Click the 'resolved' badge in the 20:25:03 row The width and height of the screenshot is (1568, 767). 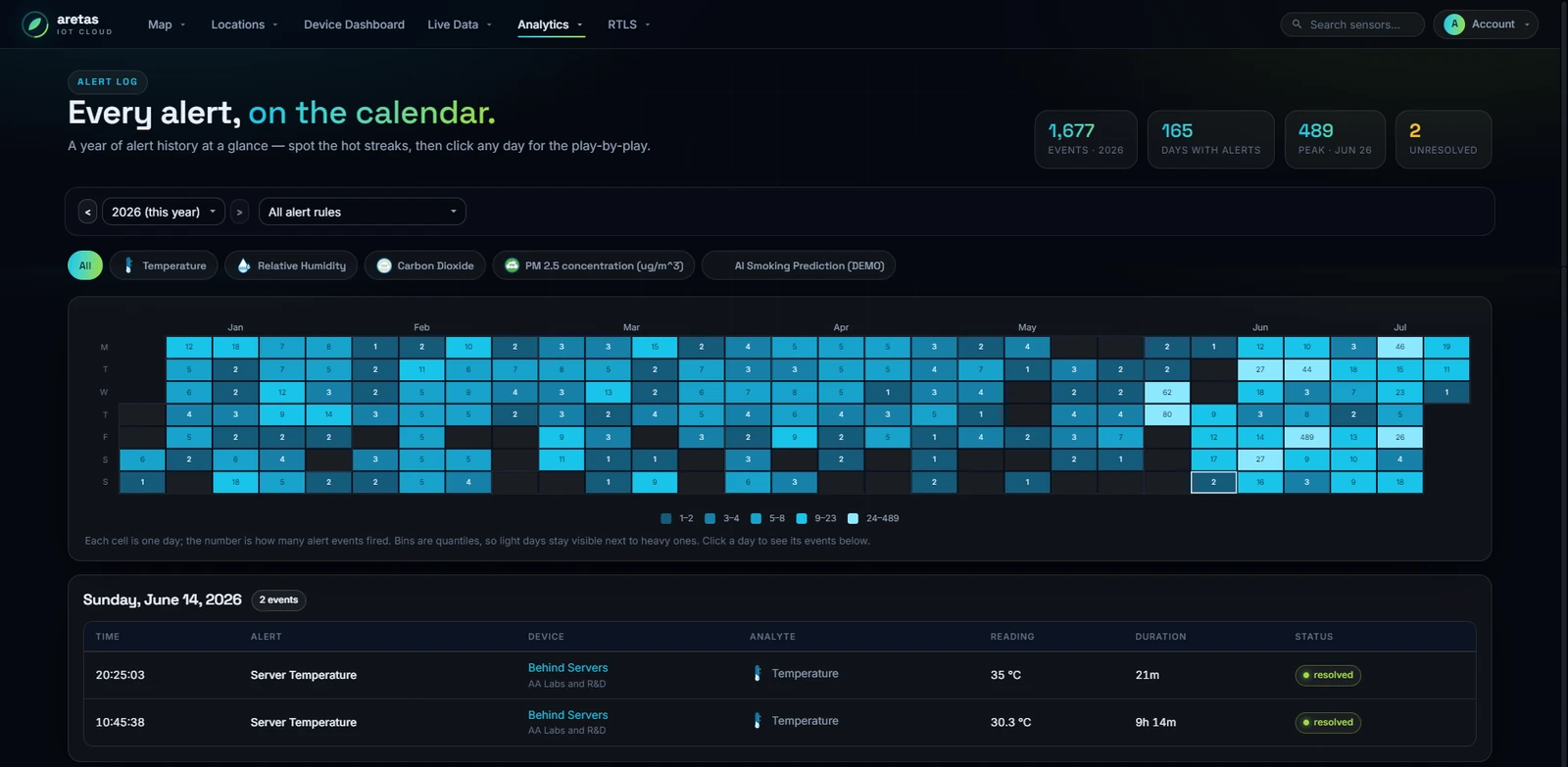coord(1328,675)
